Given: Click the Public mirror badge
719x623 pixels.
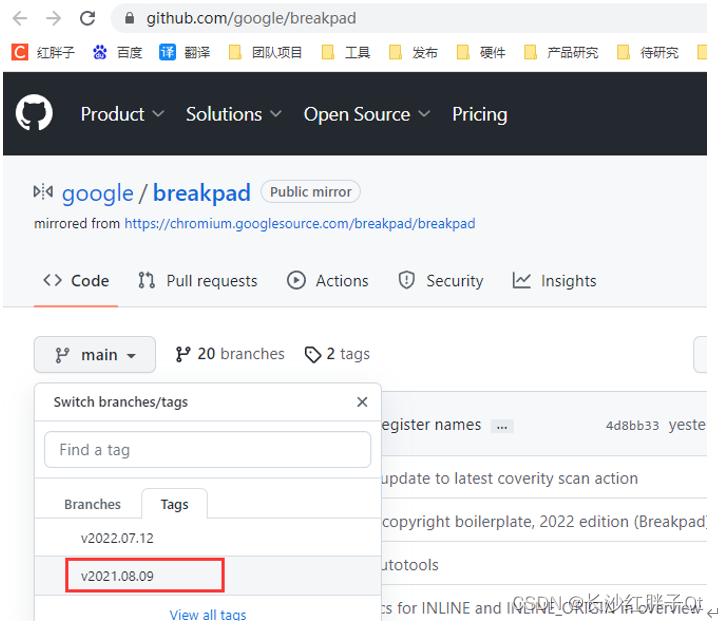Looking at the screenshot, I should pos(310,192).
